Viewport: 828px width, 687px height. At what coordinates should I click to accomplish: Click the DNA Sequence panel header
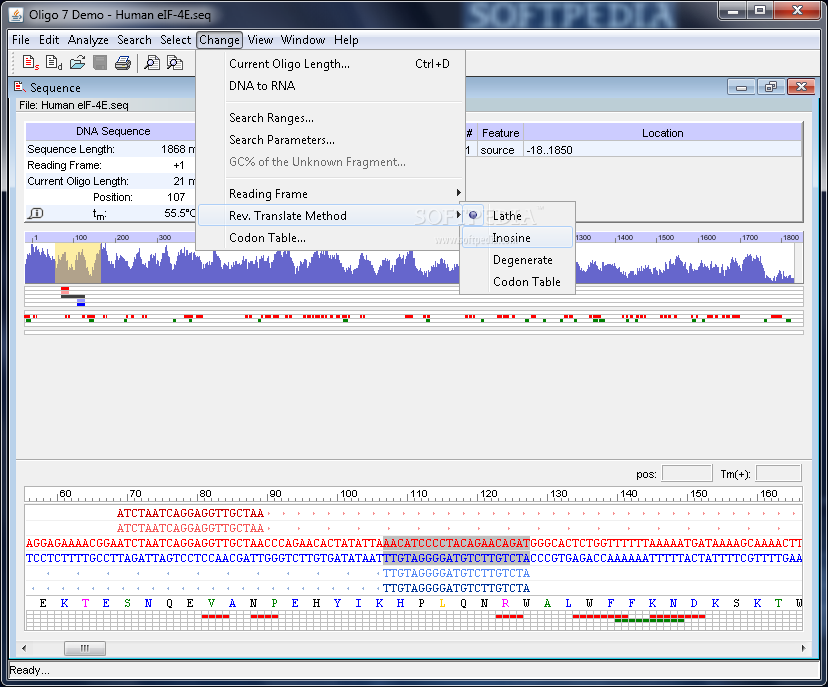pos(112,131)
